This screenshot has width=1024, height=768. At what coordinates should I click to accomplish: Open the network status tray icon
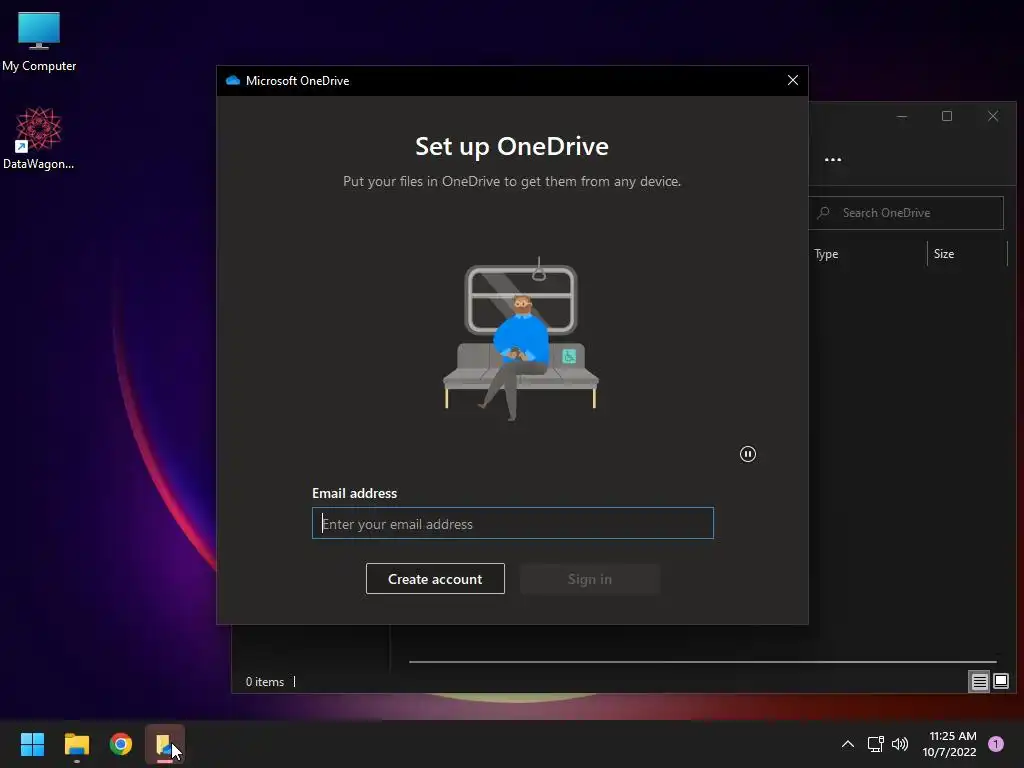[x=875, y=744]
